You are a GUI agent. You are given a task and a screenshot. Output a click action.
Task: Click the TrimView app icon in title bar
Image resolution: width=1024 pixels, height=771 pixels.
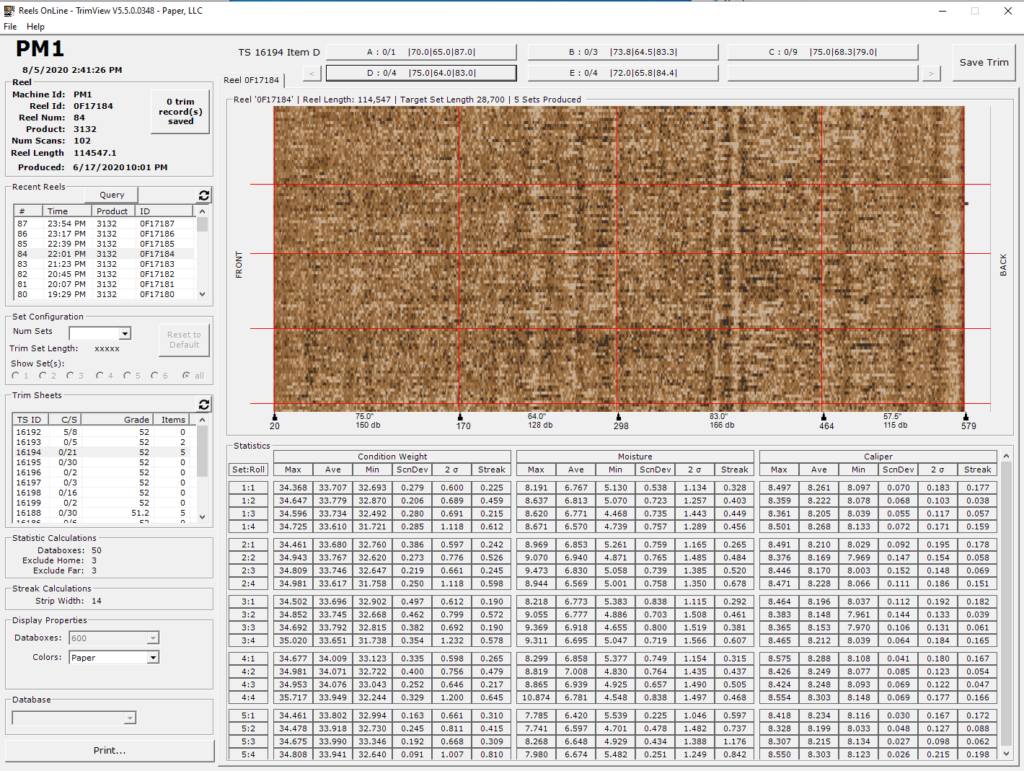click(8, 10)
